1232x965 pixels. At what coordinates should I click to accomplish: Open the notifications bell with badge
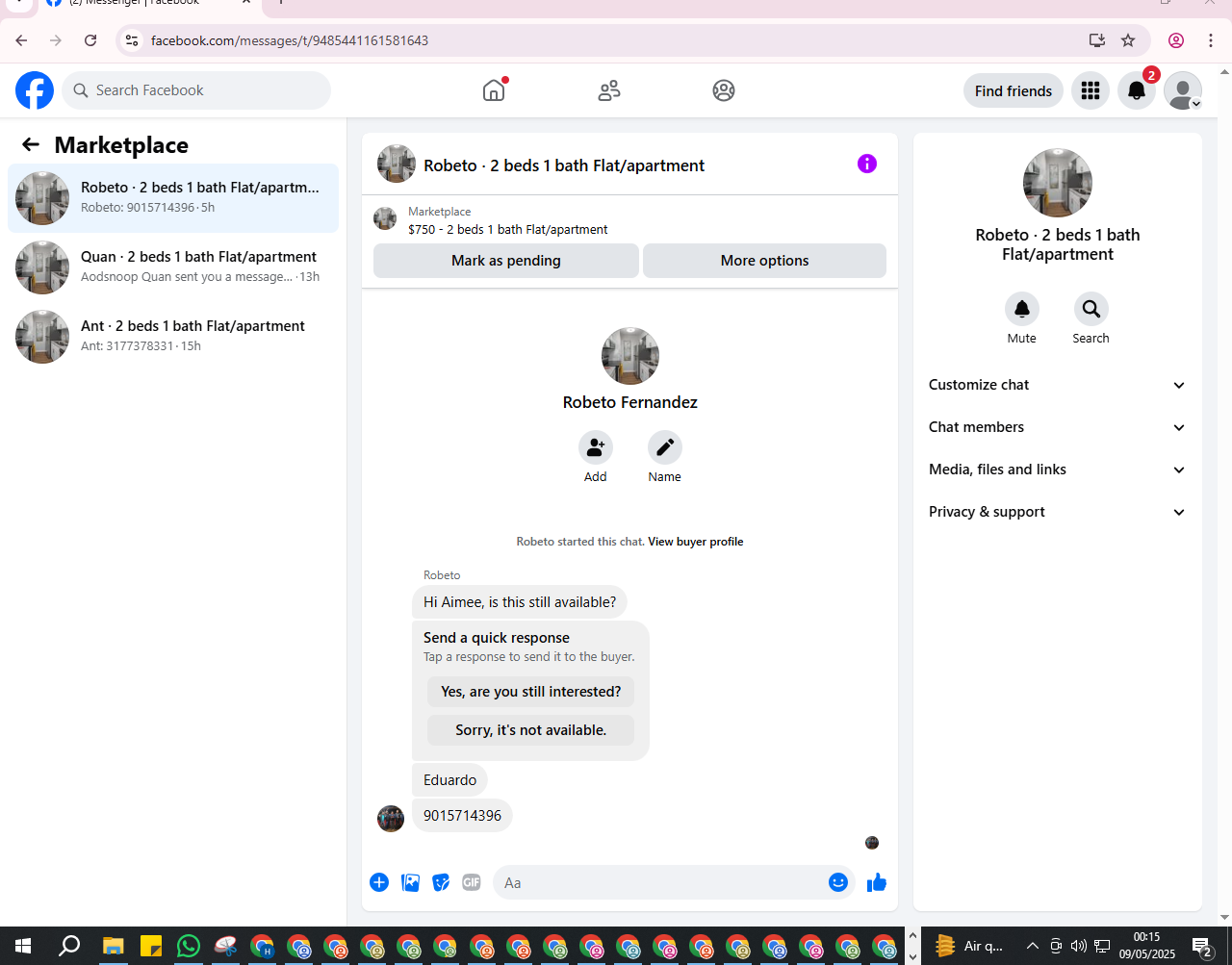(1137, 90)
